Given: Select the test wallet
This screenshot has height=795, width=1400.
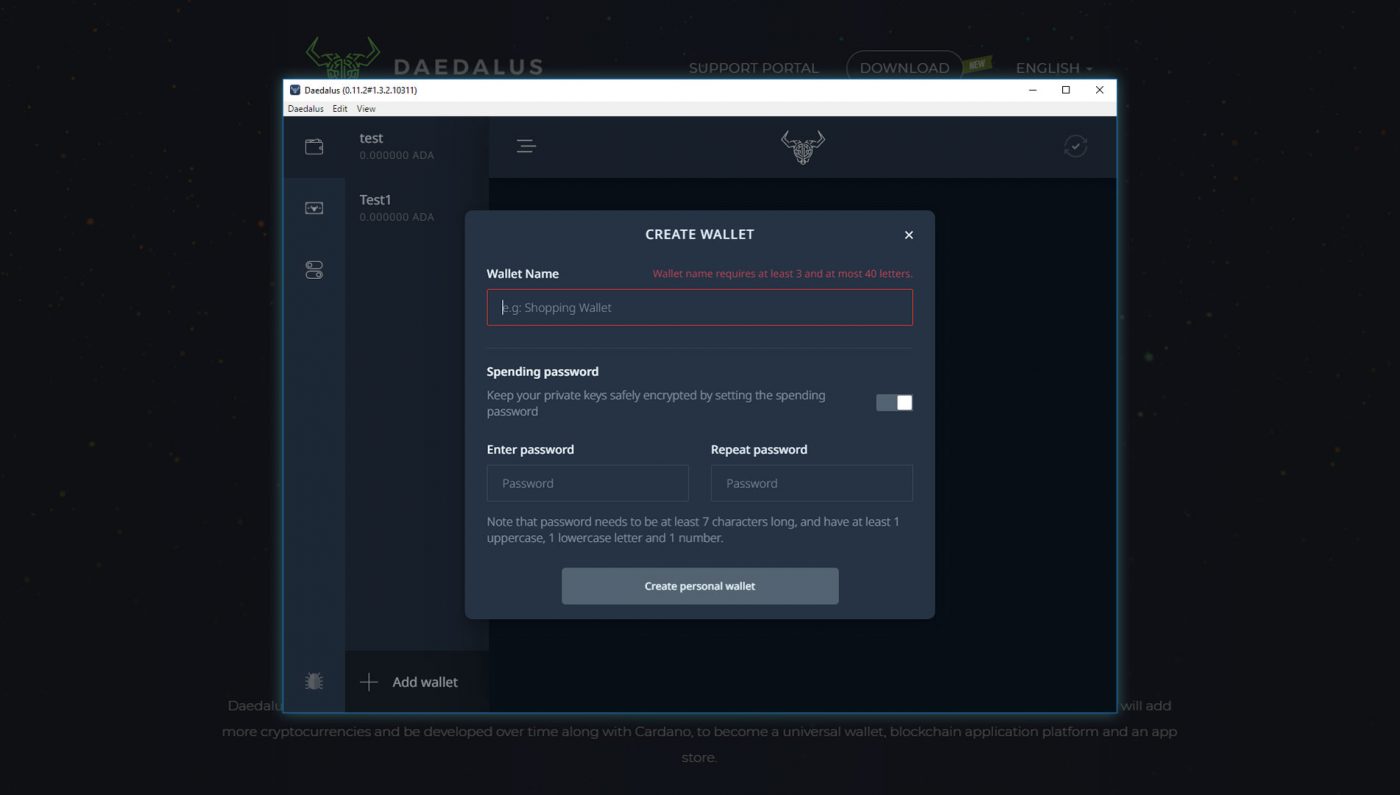Looking at the screenshot, I should coord(417,147).
